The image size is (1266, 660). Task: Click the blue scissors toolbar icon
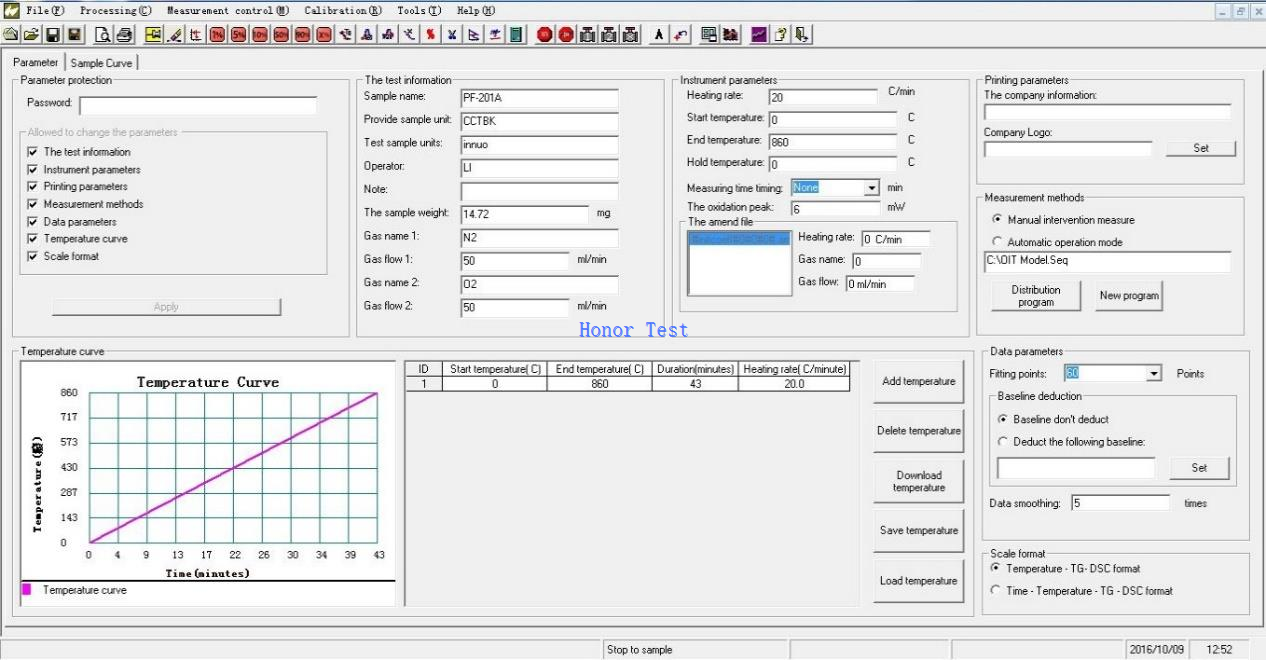click(451, 35)
